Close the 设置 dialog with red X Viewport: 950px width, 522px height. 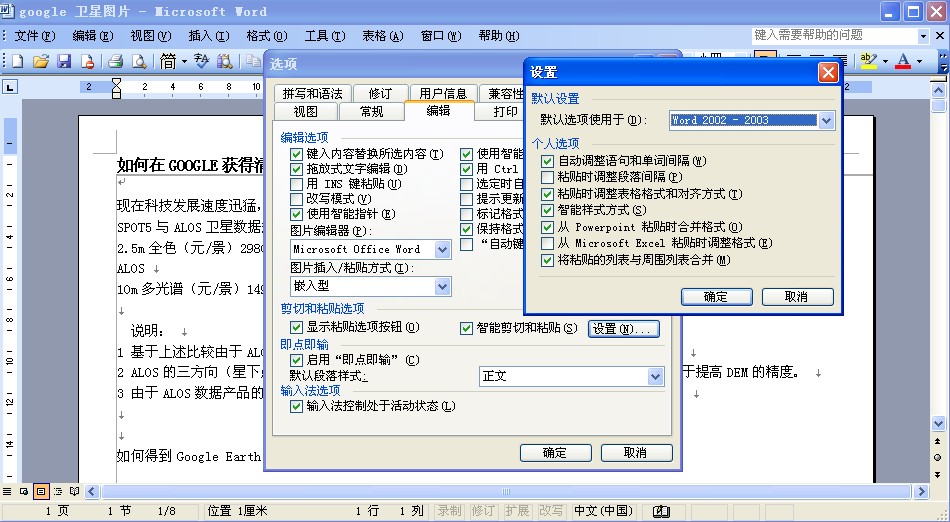pyautogui.click(x=828, y=73)
